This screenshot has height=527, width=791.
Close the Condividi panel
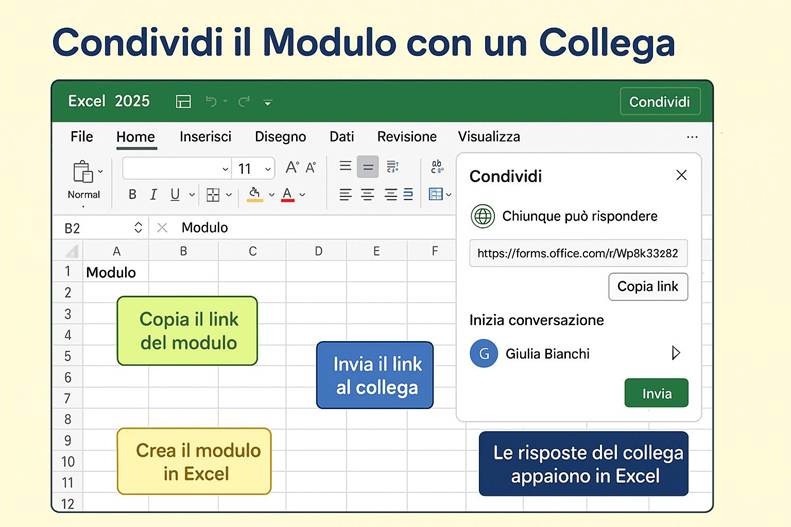pos(682,175)
